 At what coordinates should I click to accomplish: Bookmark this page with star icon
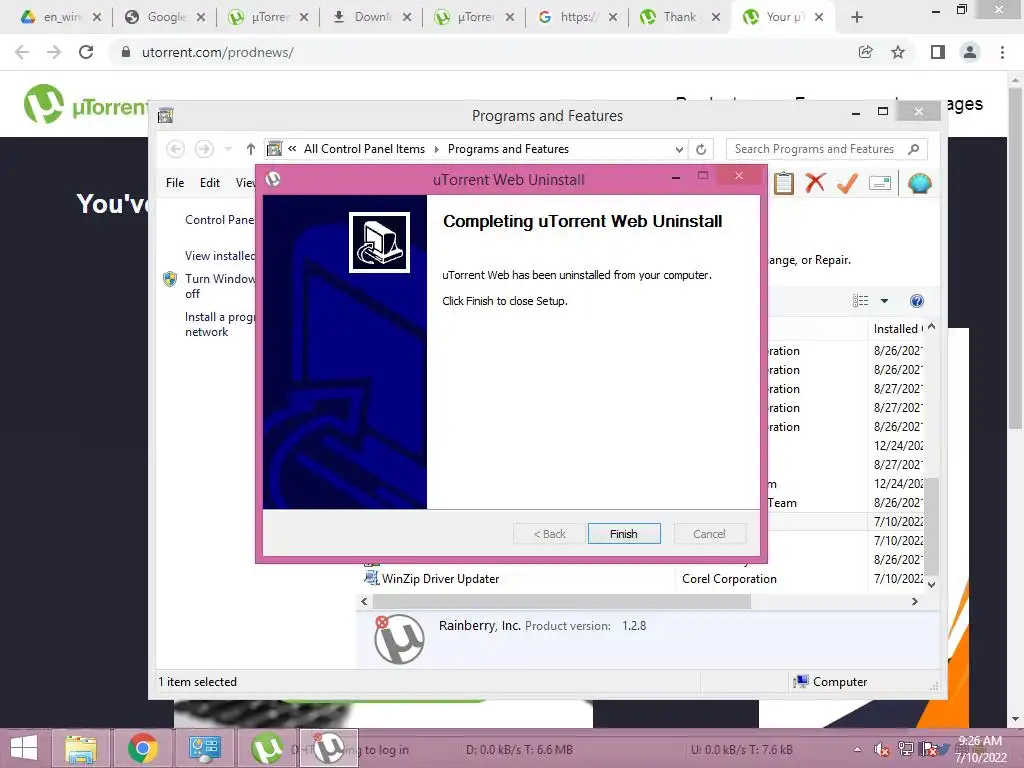(x=898, y=52)
